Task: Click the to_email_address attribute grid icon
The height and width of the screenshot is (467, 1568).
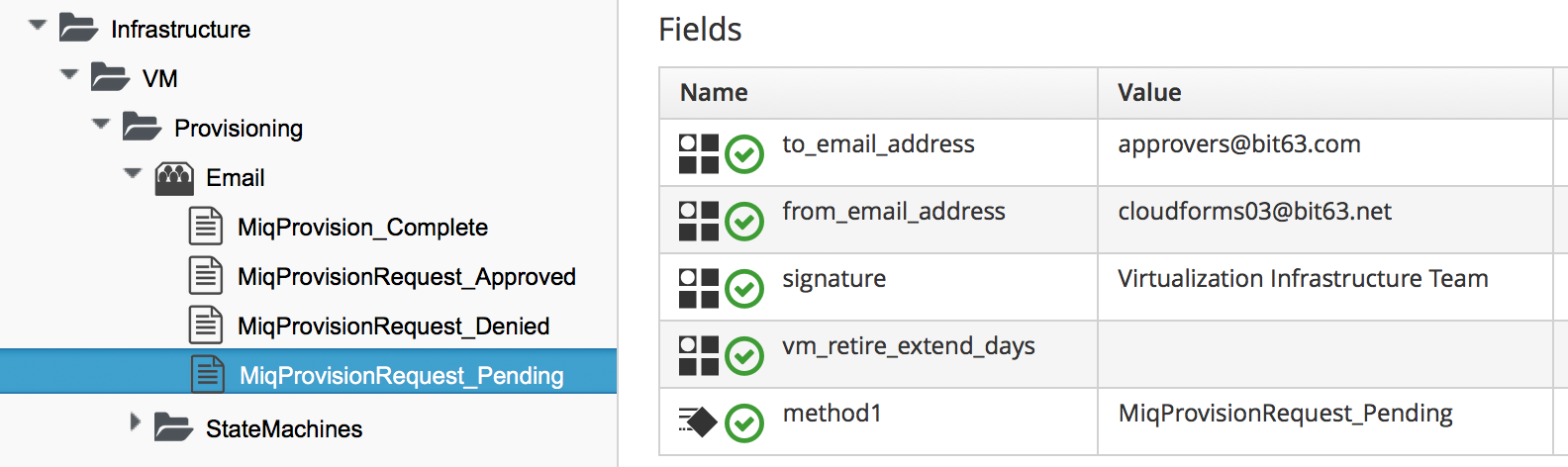Action: [x=699, y=153]
